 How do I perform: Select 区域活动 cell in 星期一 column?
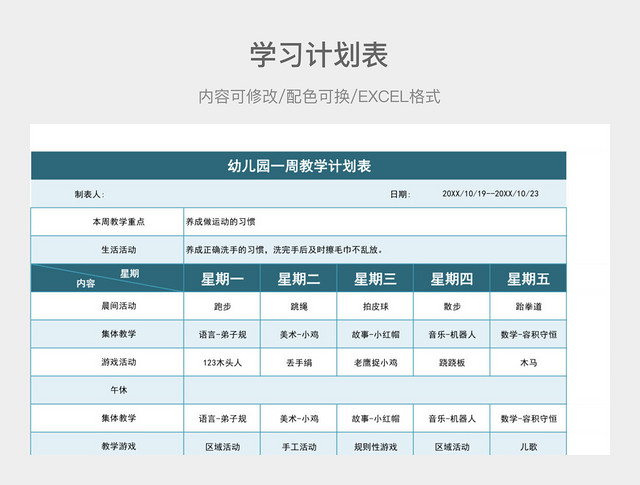click(x=222, y=444)
